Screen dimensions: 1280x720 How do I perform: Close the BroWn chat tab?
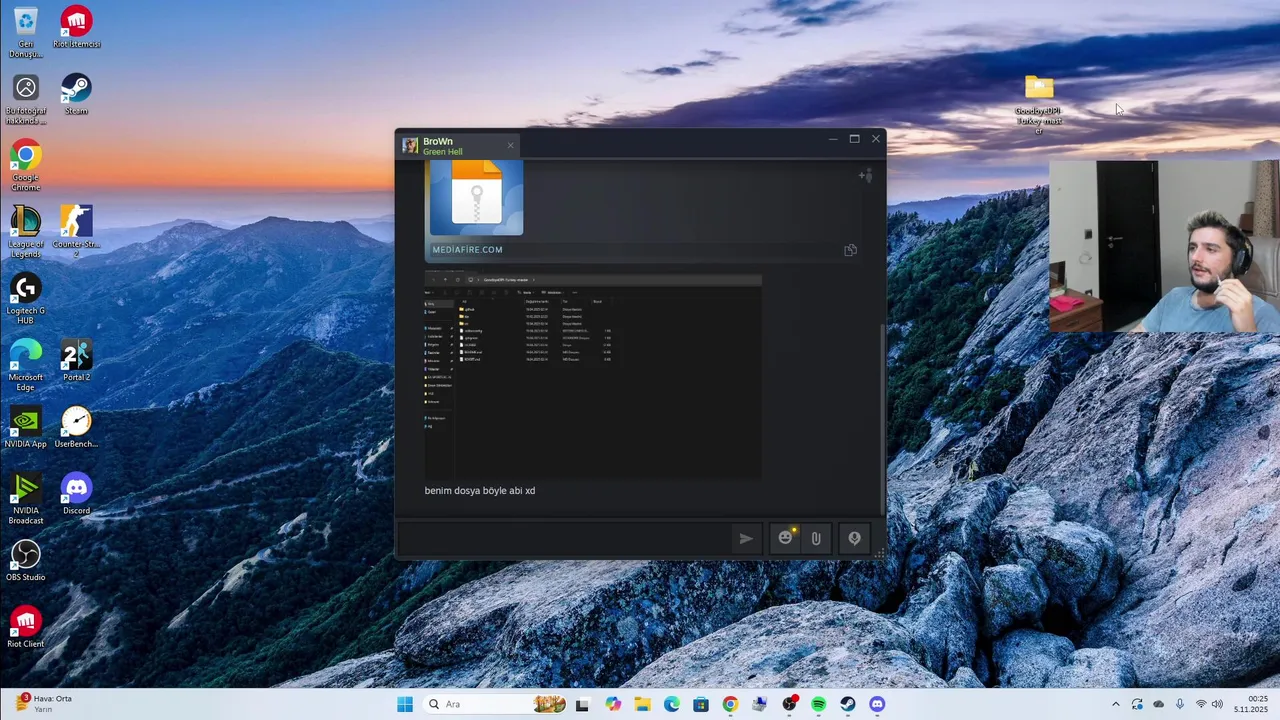[510, 146]
